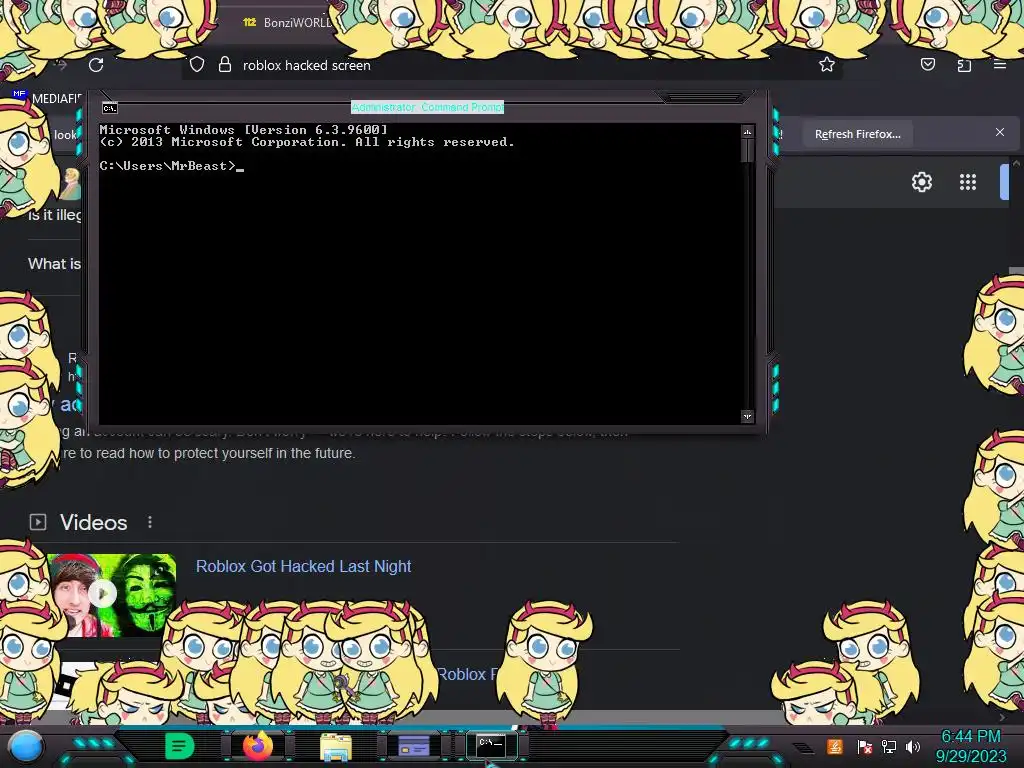Viewport: 1024px width, 768px height.
Task: Open File Explorer from the taskbar
Action: click(x=336, y=746)
